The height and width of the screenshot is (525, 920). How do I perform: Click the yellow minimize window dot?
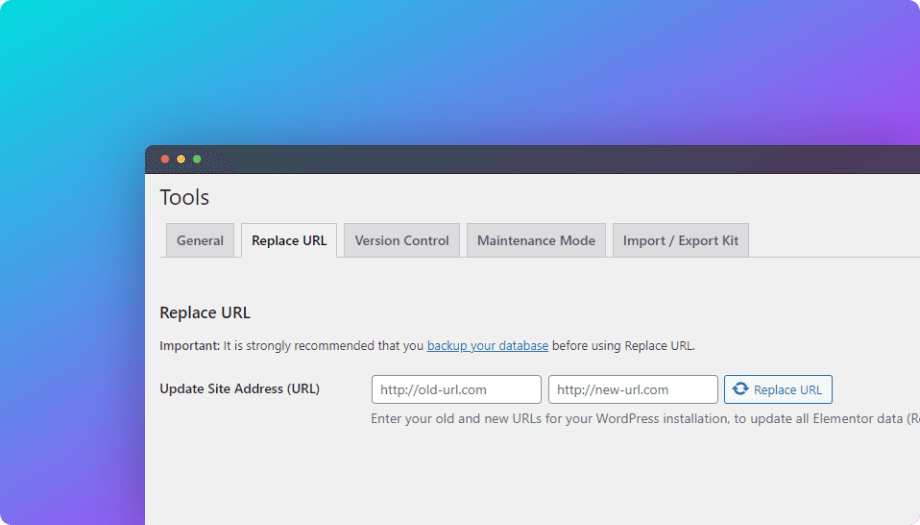click(x=181, y=159)
